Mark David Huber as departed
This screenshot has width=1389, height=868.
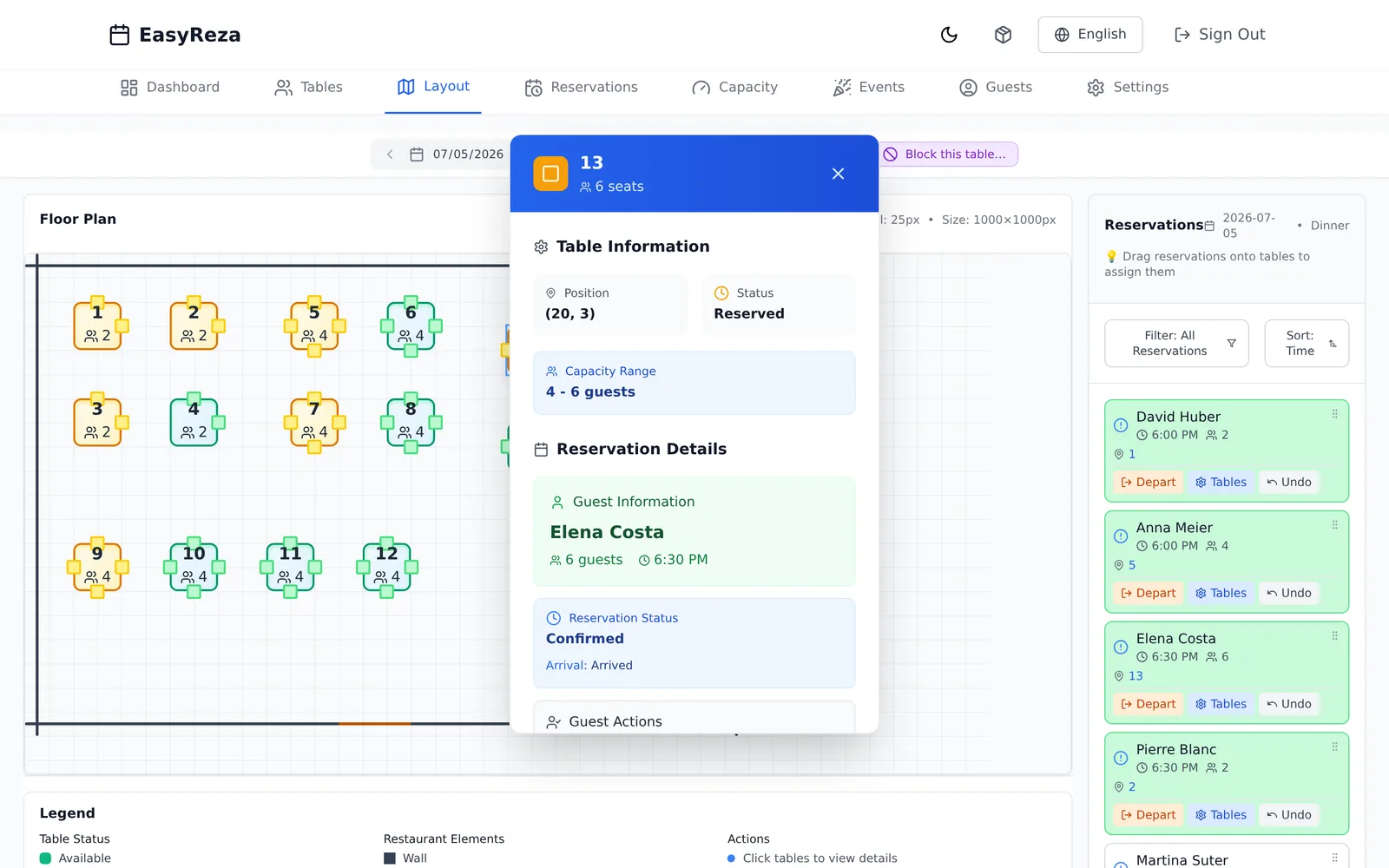(1148, 482)
